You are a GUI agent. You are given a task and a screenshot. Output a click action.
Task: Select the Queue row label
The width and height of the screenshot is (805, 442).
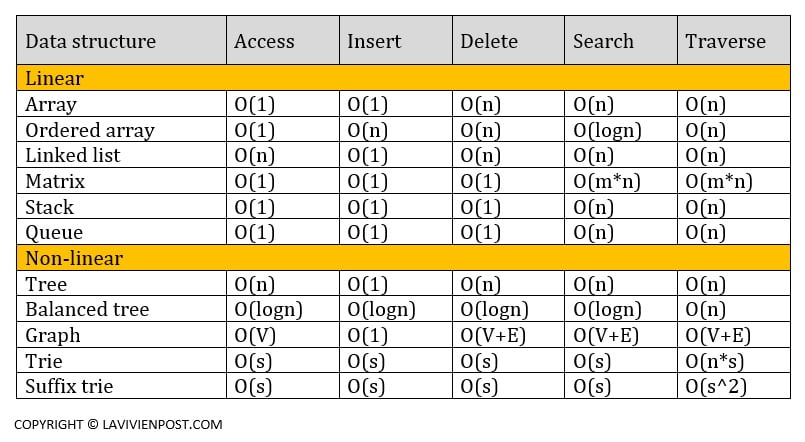click(52, 233)
